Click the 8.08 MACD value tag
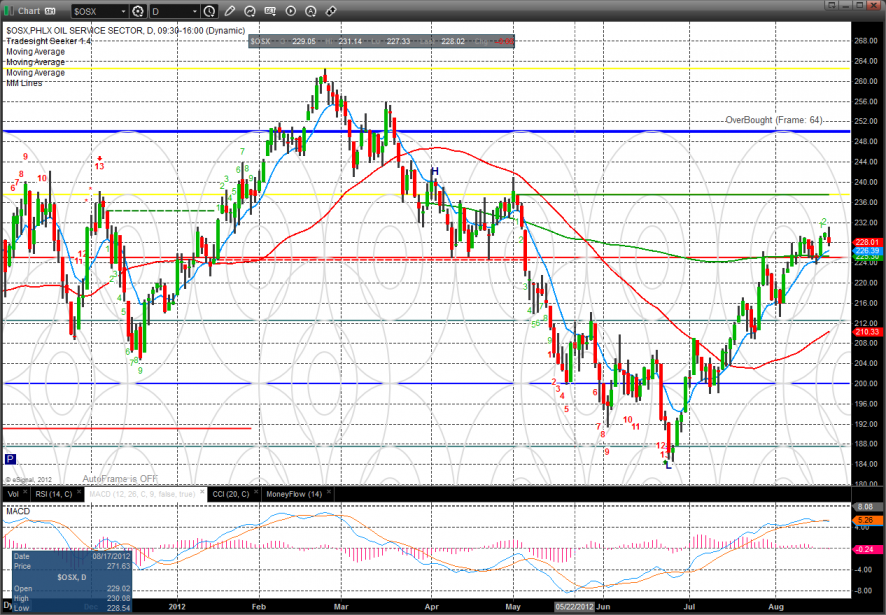This screenshot has width=886, height=615. 866,507
